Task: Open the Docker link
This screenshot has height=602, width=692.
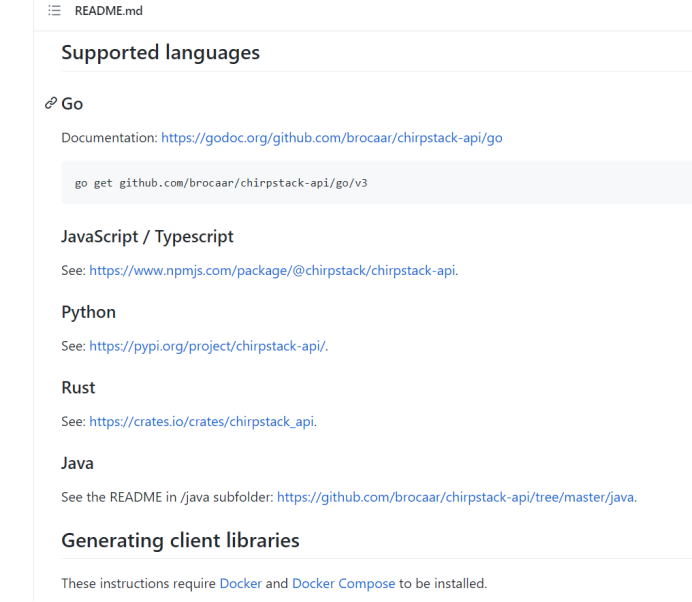Action: 240,583
